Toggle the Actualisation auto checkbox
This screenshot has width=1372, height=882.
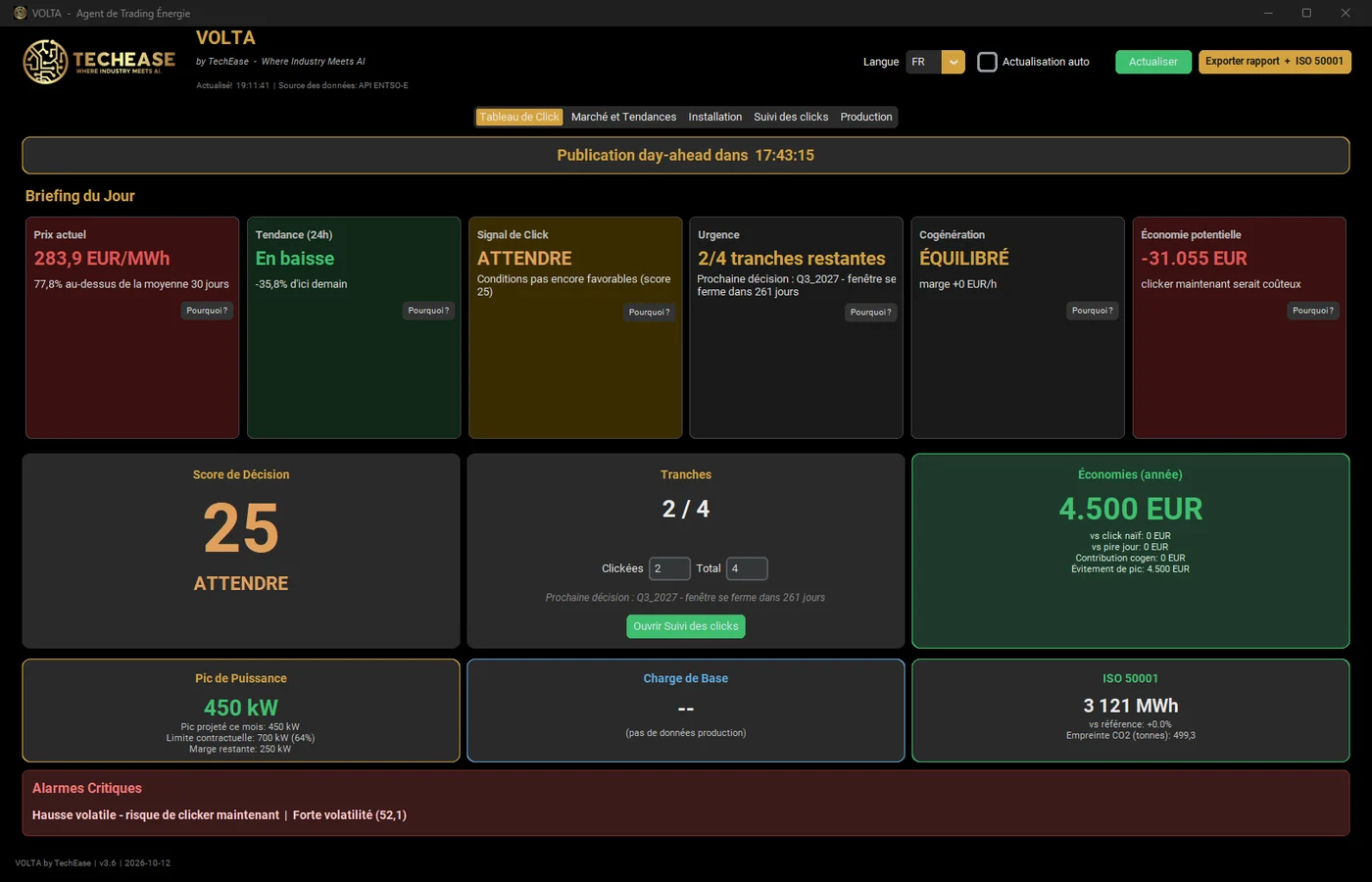click(x=987, y=62)
